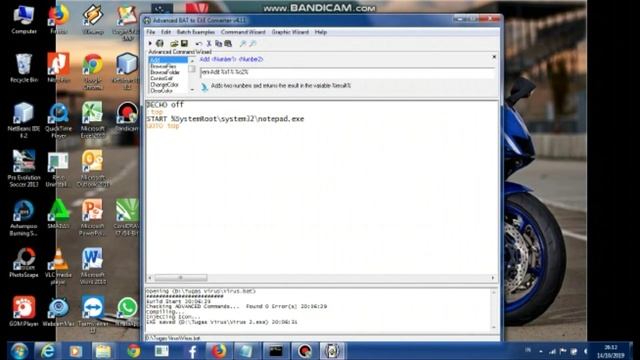The image size is (640, 360).
Task: Click the Cut (scissors) toolbar icon
Action: coord(209,43)
